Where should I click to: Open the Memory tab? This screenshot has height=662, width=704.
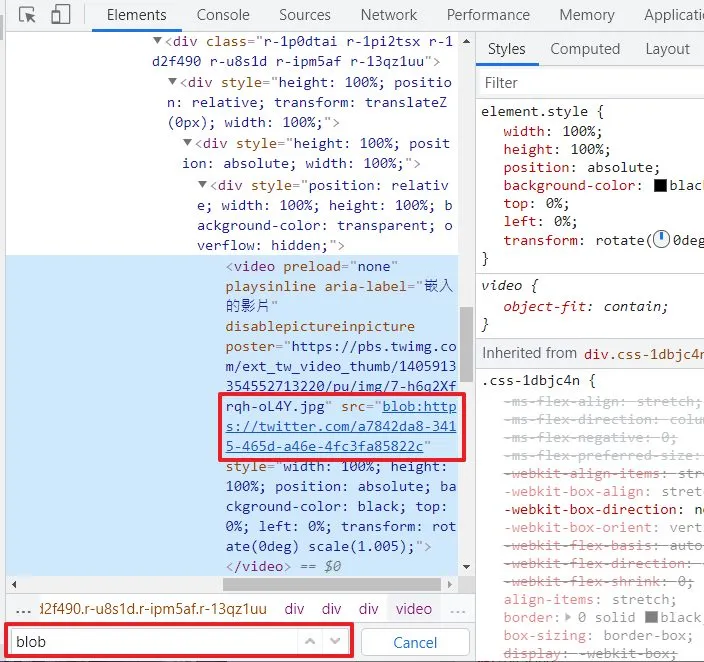587,15
